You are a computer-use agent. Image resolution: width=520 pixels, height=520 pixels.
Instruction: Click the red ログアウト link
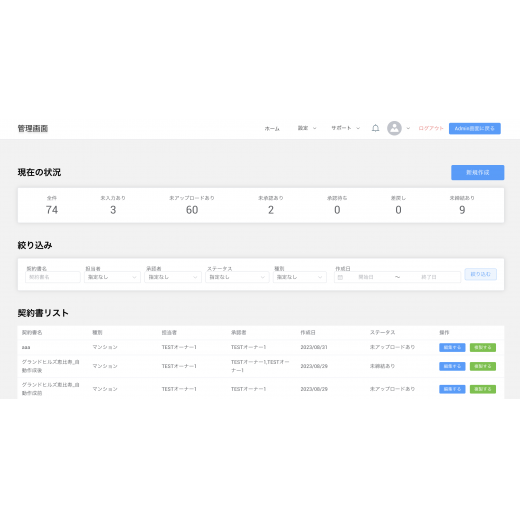point(431,128)
